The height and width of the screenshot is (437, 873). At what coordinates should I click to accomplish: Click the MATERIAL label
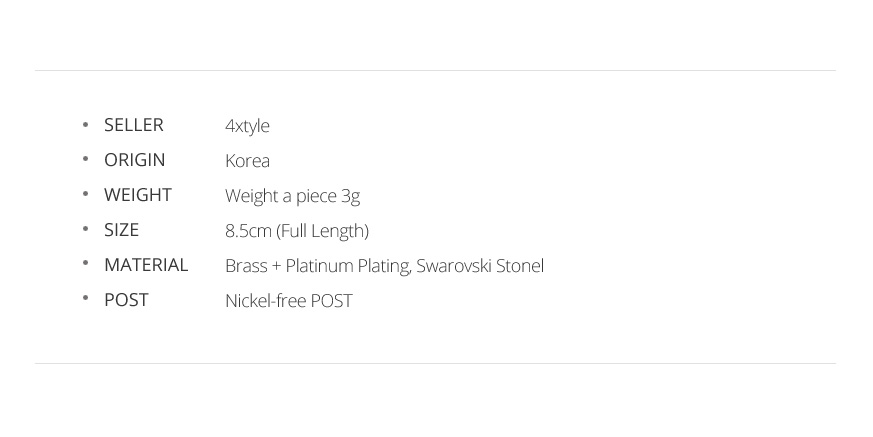pyautogui.click(x=146, y=265)
